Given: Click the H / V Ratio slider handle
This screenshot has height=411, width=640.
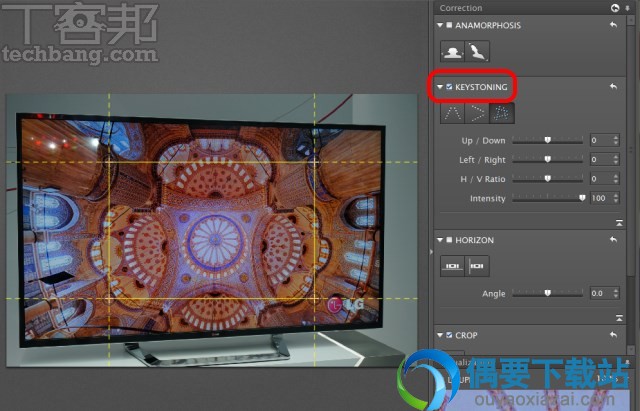Looking at the screenshot, I should point(548,178).
